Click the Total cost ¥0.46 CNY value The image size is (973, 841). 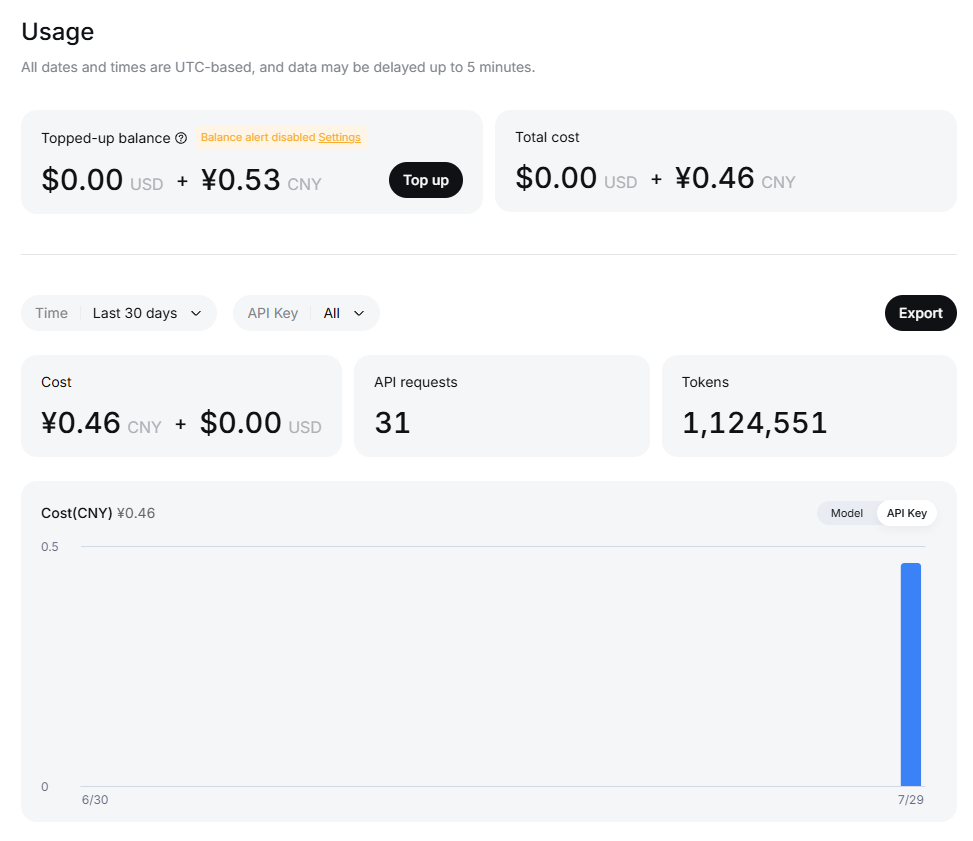point(735,178)
